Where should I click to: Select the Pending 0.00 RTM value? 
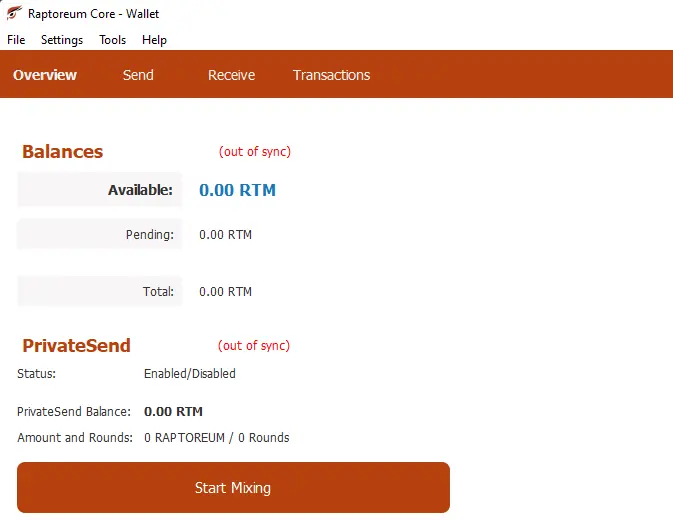(225, 235)
